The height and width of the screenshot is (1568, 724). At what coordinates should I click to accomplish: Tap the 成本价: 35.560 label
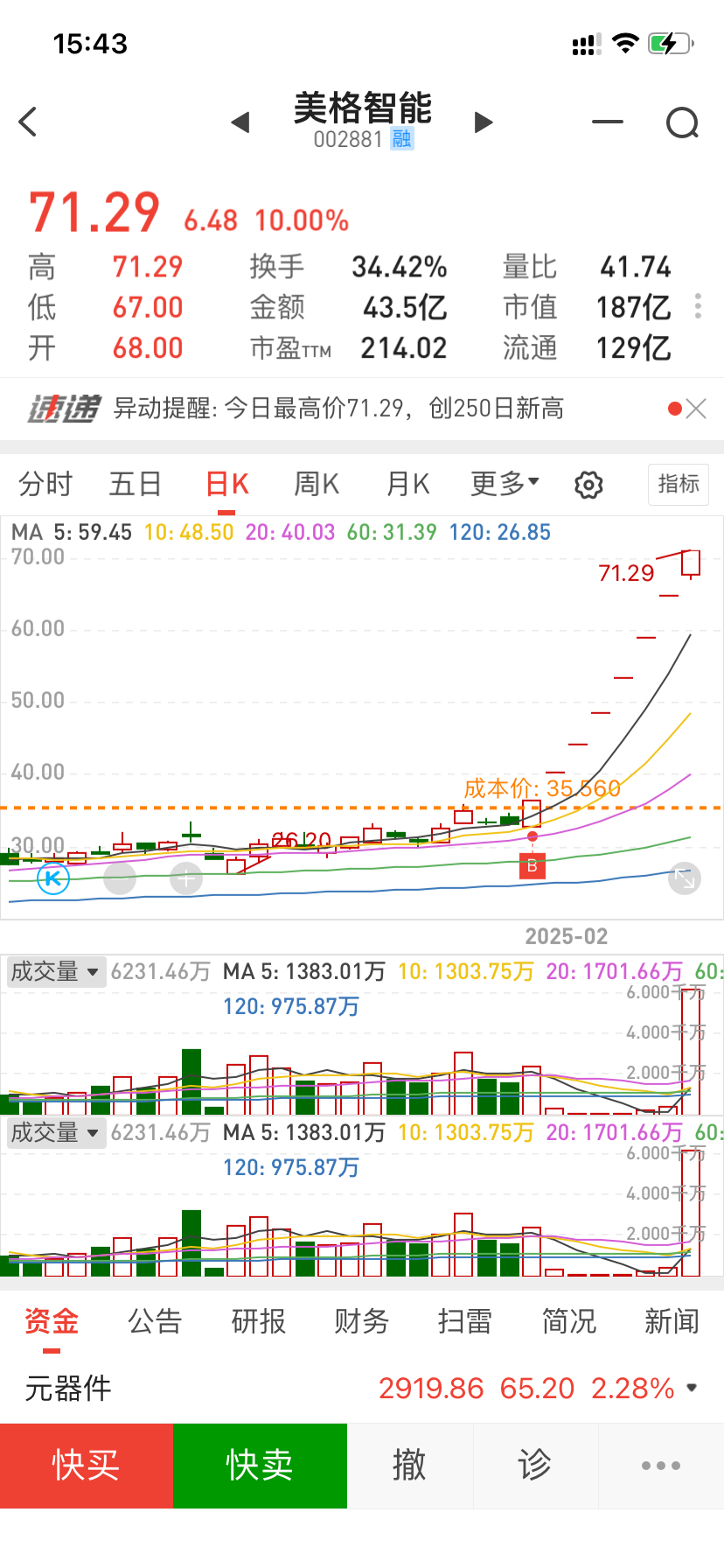(x=542, y=788)
